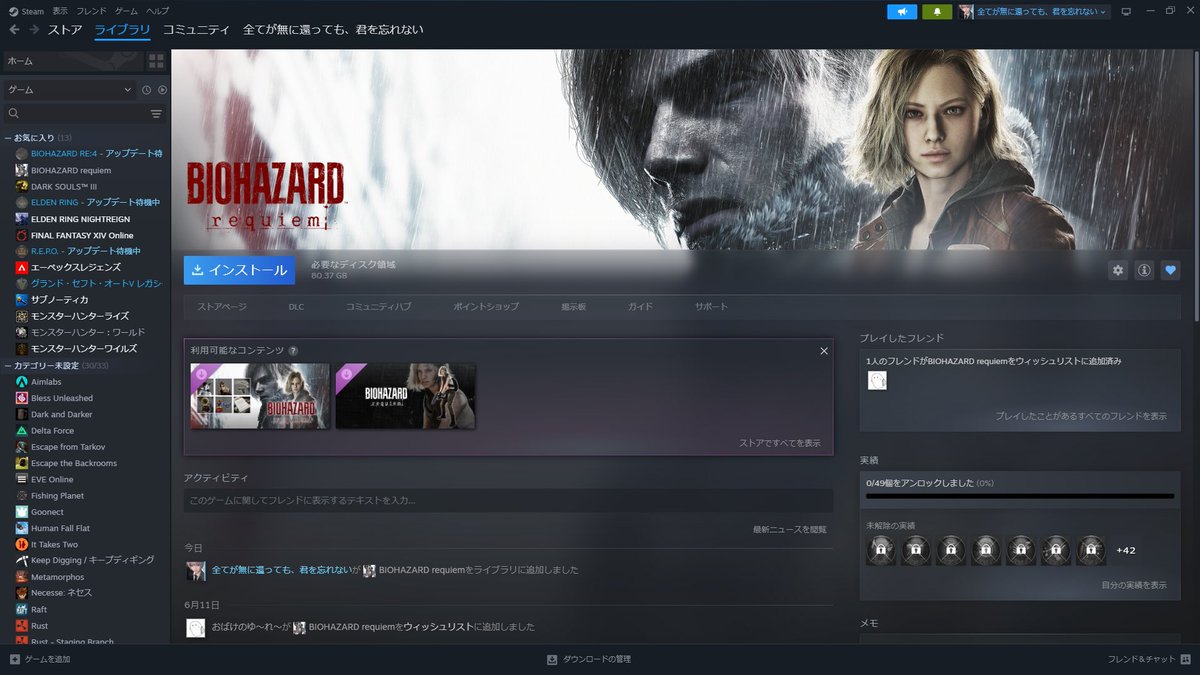
Task: Click the main page vertical scrollbar
Action: [1195, 185]
